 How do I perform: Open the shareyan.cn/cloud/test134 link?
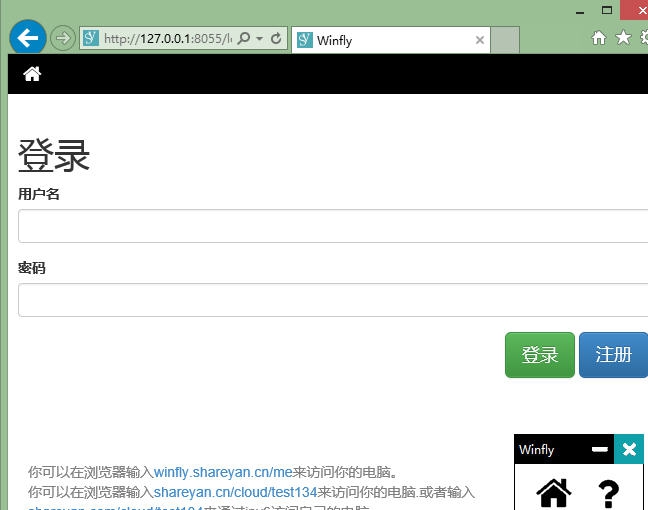click(x=235, y=492)
